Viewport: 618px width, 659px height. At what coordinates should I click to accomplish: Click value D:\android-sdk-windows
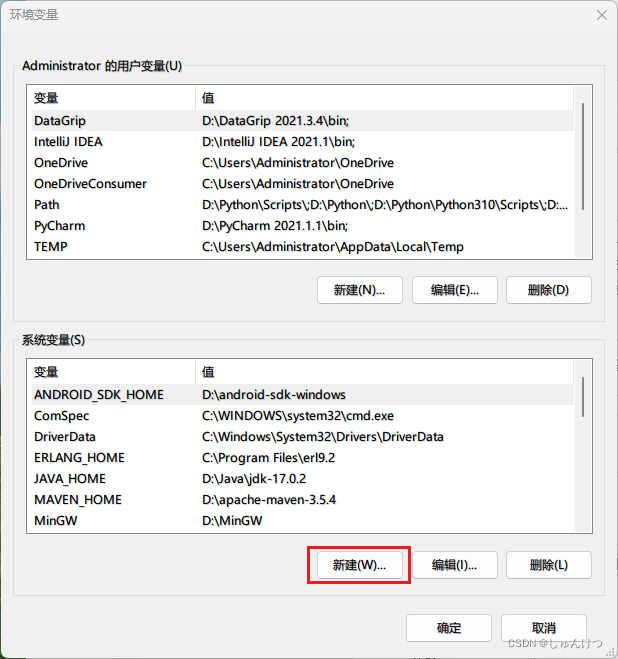(x=274, y=395)
